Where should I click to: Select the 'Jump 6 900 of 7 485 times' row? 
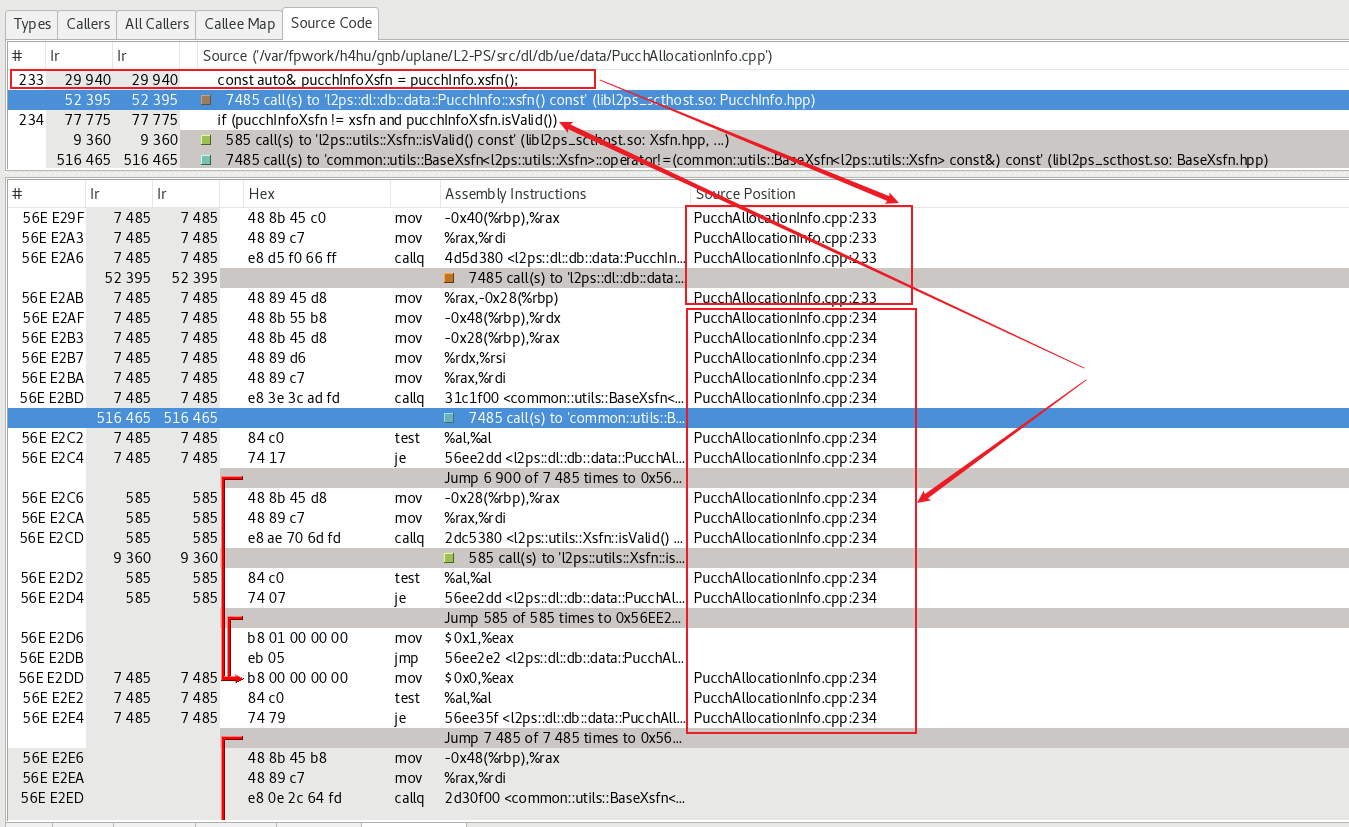(563, 478)
